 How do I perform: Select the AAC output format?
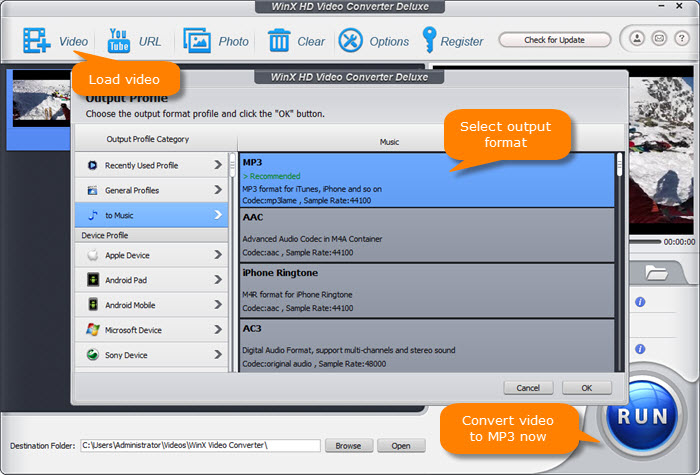tap(427, 235)
